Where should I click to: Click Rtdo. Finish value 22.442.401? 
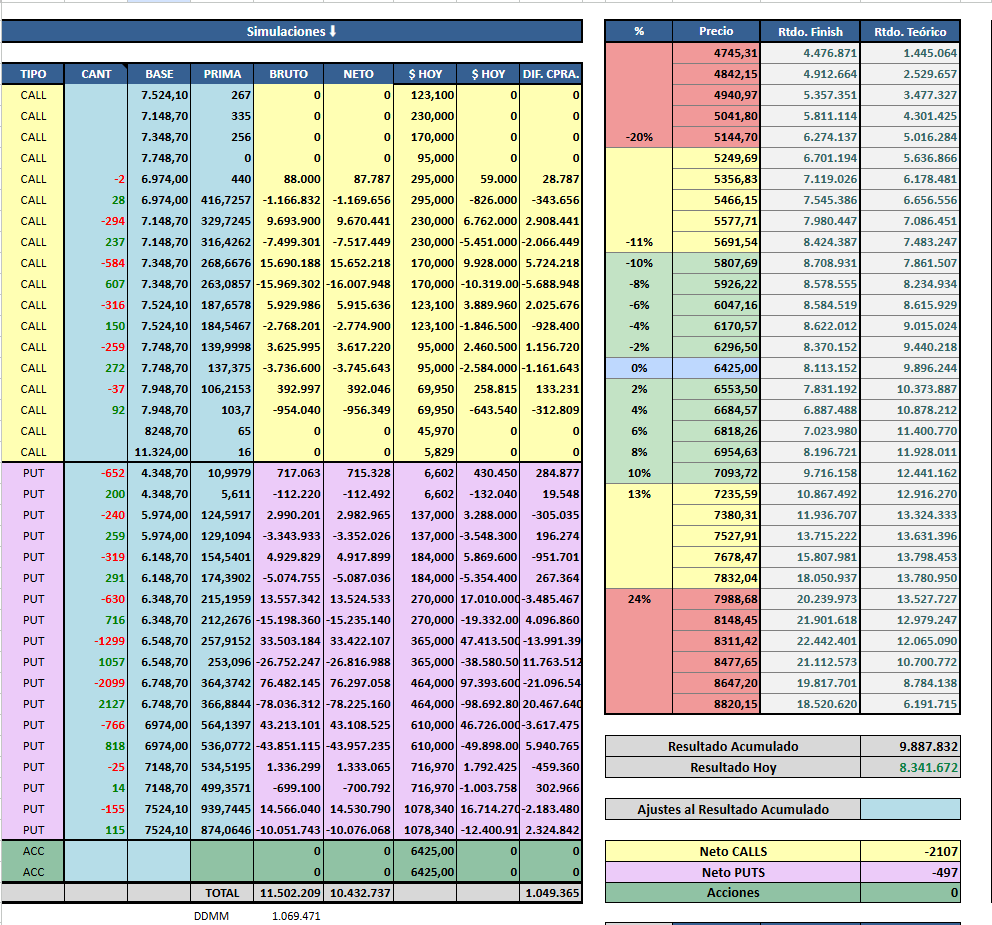click(810, 641)
